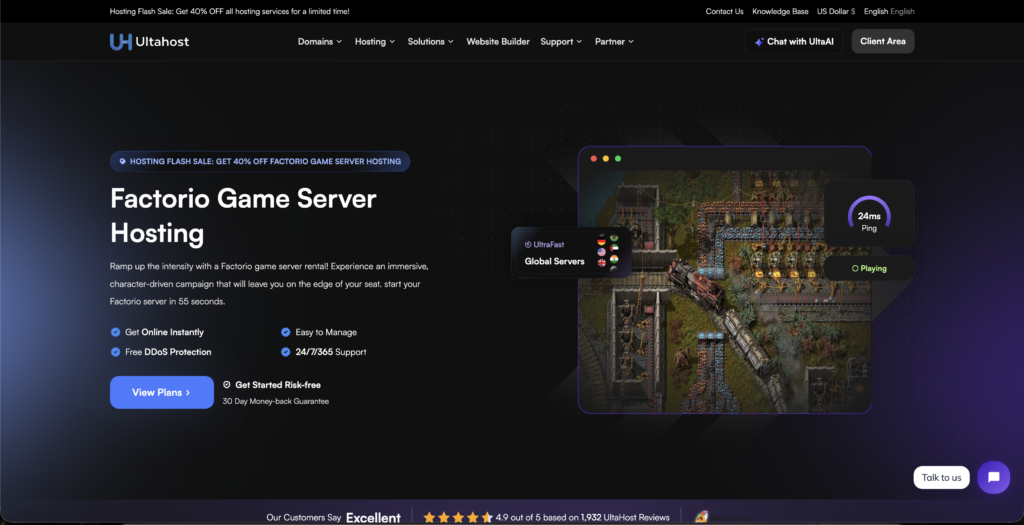Click 30 Day Money-back Guarantee text
Image resolution: width=1024 pixels, height=525 pixels.
tap(276, 402)
